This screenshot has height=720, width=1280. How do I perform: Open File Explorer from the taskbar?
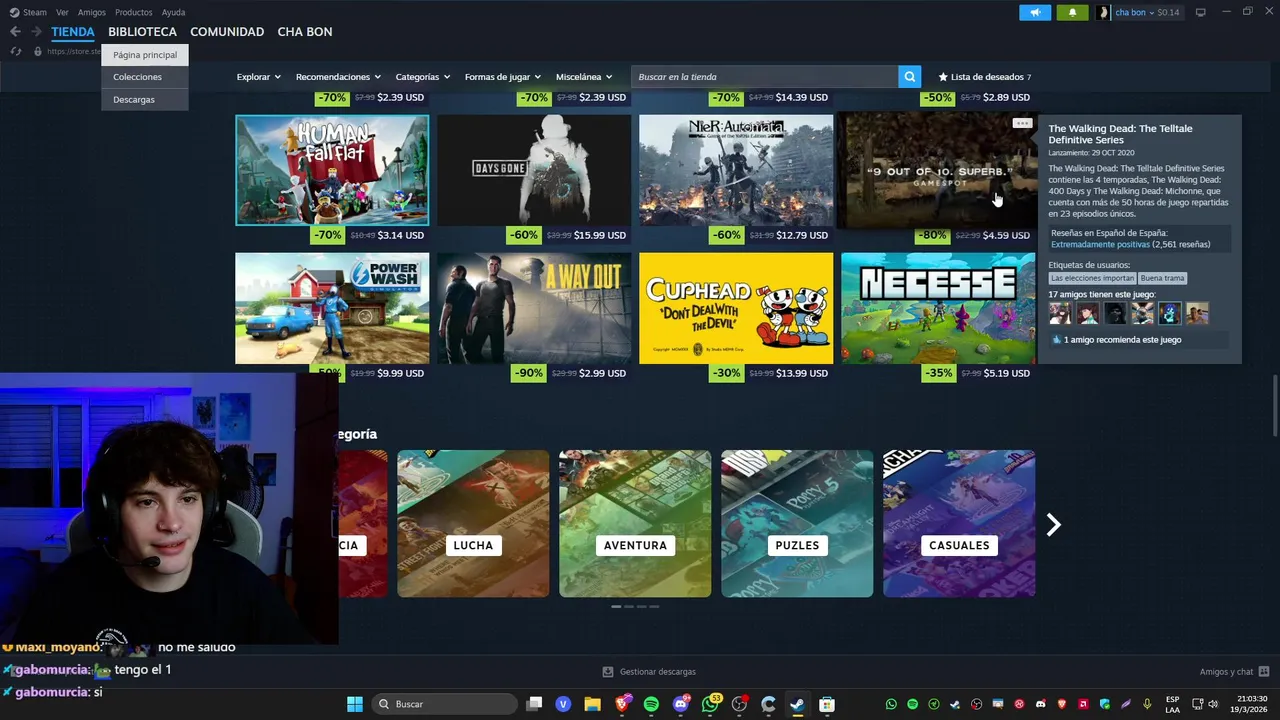(x=592, y=704)
